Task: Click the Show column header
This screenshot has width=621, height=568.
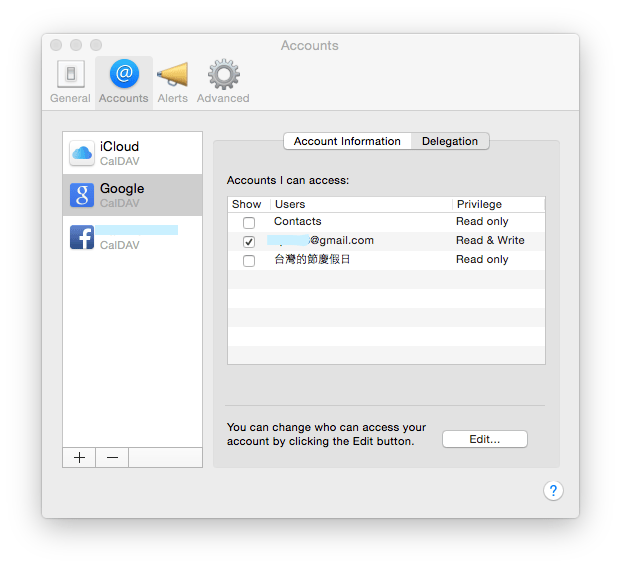Action: (246, 204)
